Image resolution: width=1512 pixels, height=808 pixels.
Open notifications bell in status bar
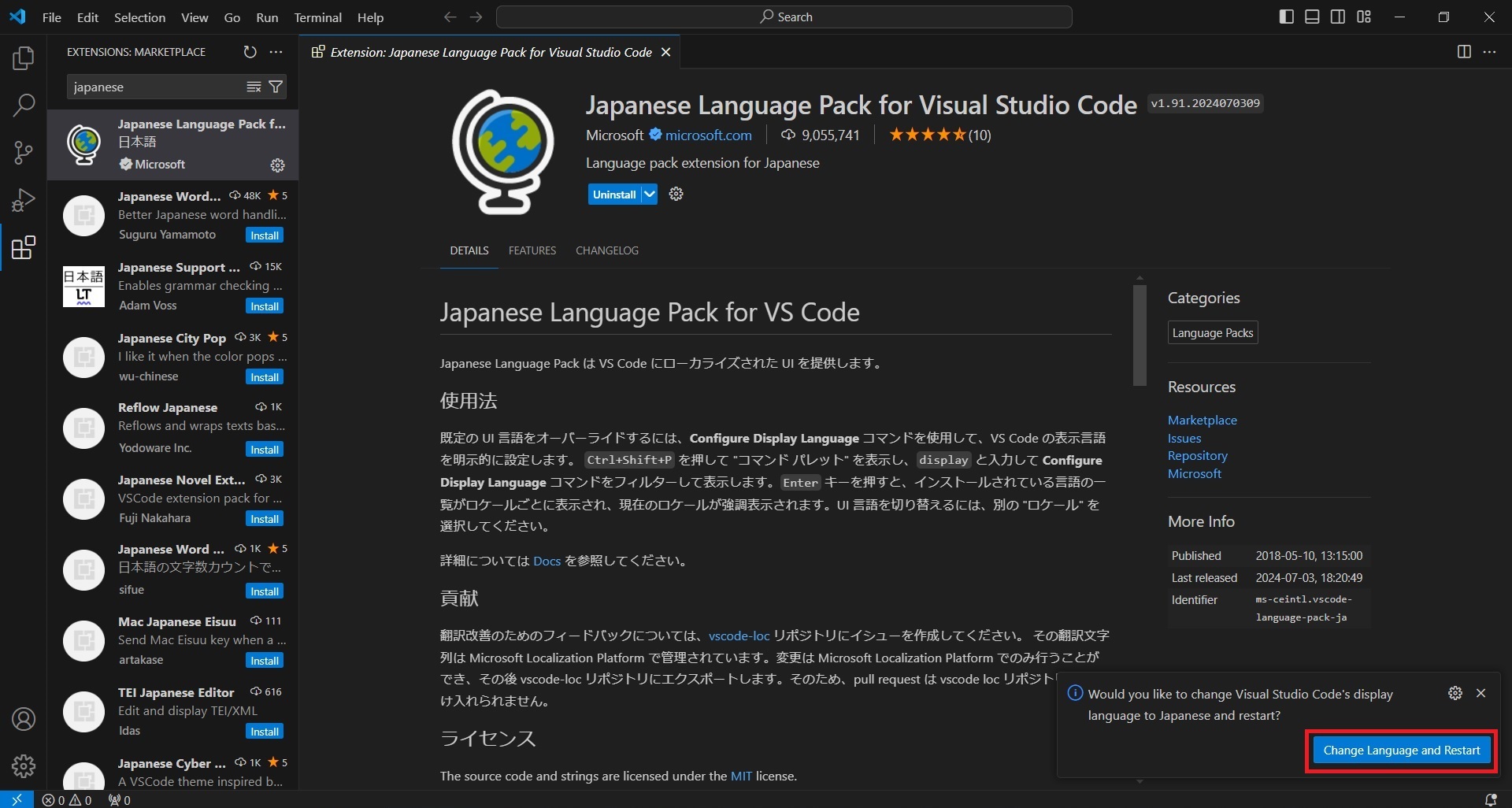coord(1490,800)
